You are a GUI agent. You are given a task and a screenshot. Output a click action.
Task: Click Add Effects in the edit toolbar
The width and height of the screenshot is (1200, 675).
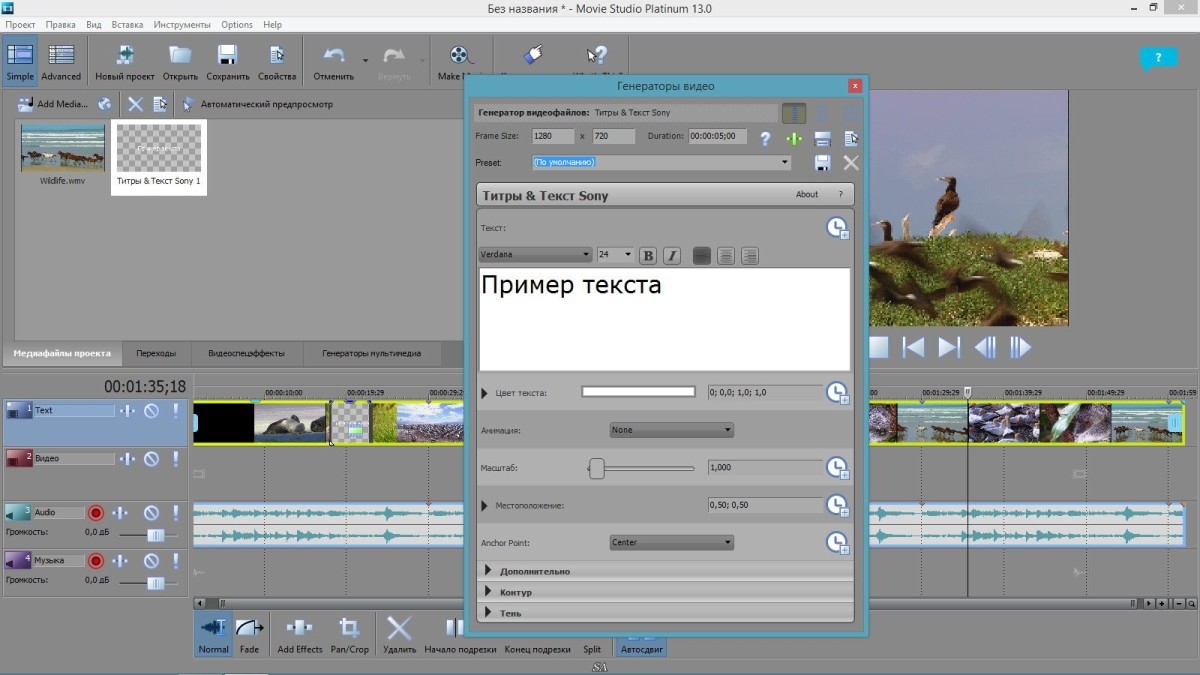coord(300,635)
